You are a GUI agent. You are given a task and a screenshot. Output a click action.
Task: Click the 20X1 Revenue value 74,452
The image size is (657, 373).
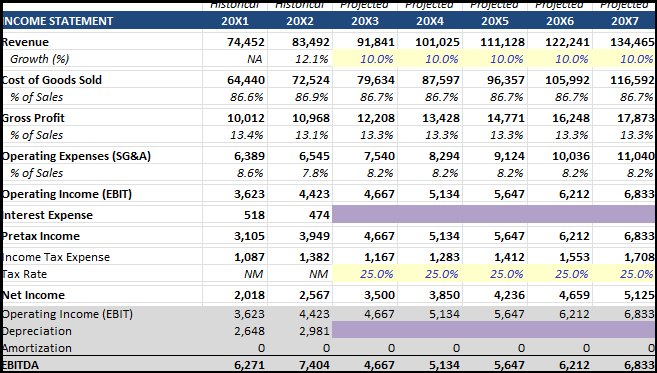click(x=246, y=42)
